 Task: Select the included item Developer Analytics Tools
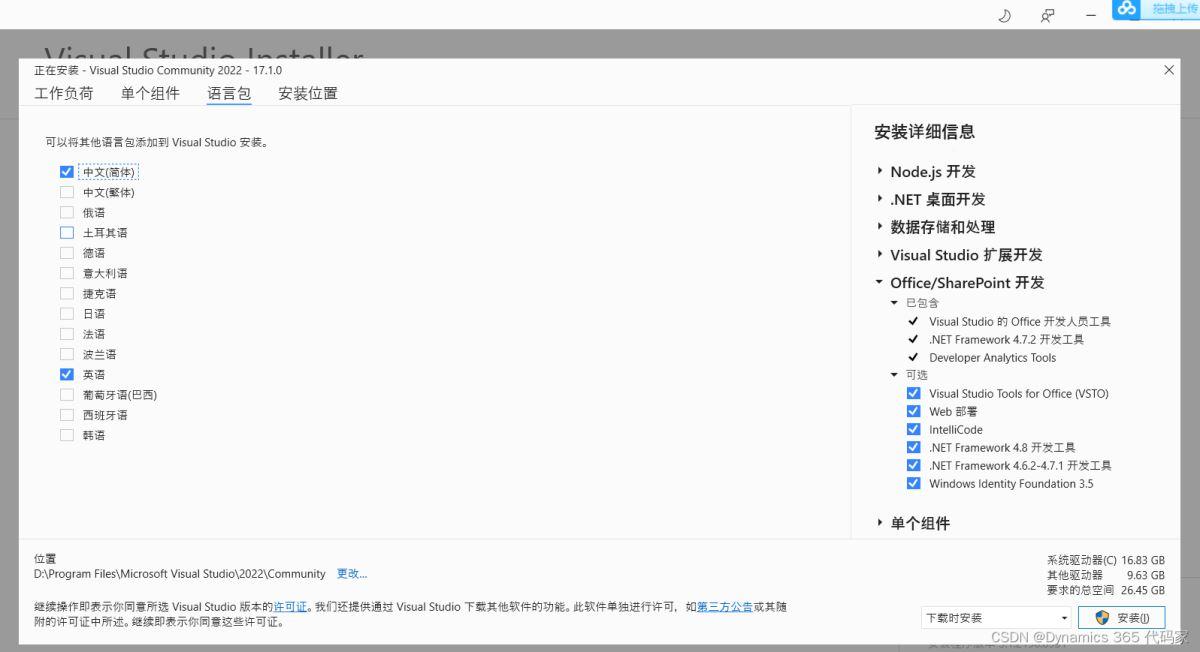click(992, 358)
